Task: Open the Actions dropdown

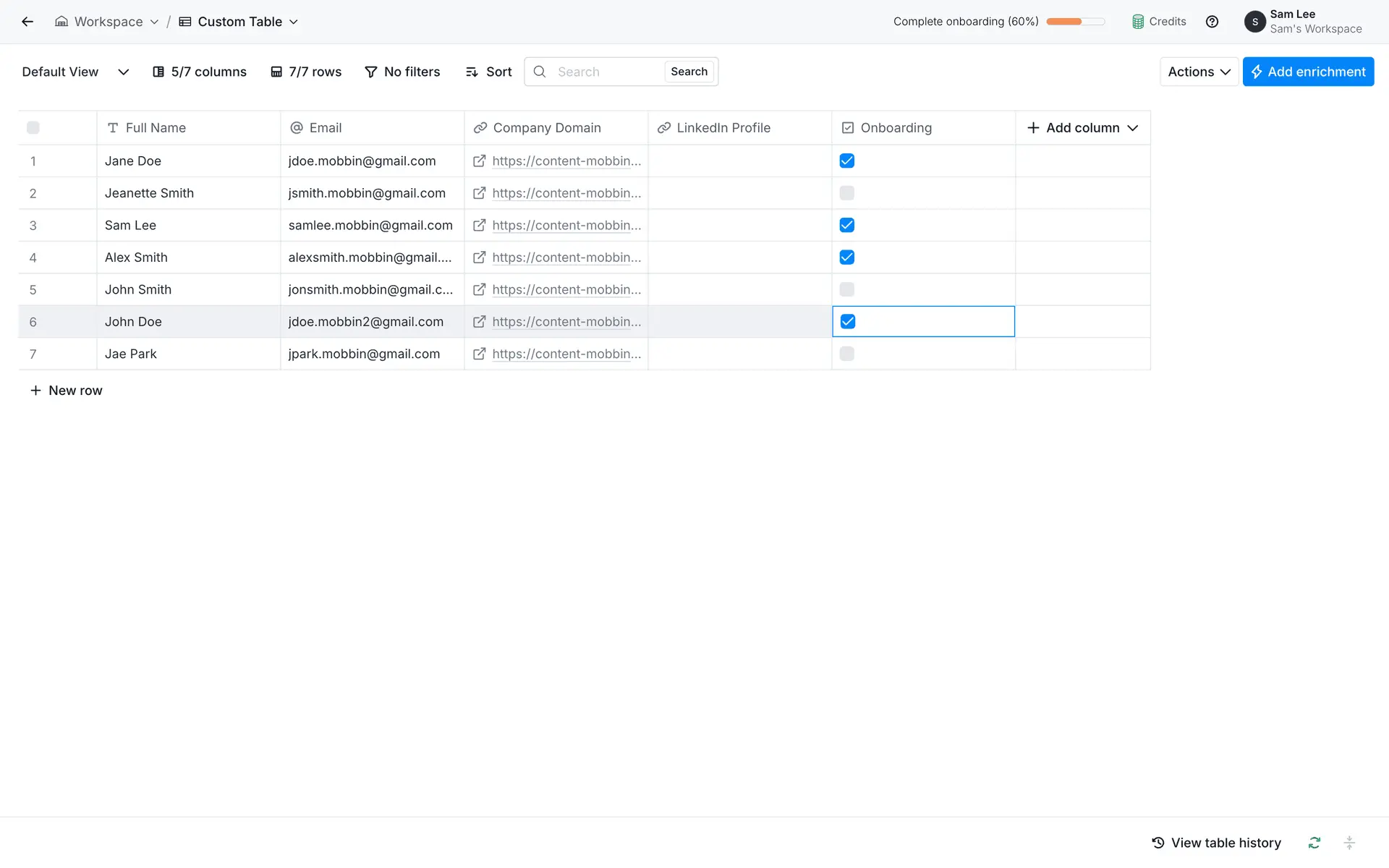Action: point(1199,72)
